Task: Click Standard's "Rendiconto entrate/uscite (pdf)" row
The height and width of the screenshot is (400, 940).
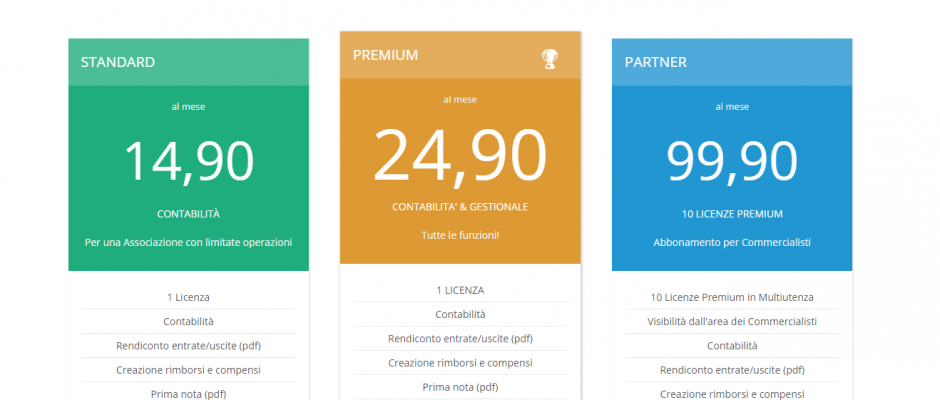Action: click(188, 346)
